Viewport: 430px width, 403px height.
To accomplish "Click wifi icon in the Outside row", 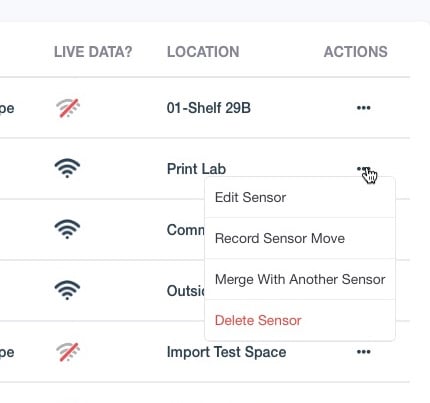I will click(67, 290).
